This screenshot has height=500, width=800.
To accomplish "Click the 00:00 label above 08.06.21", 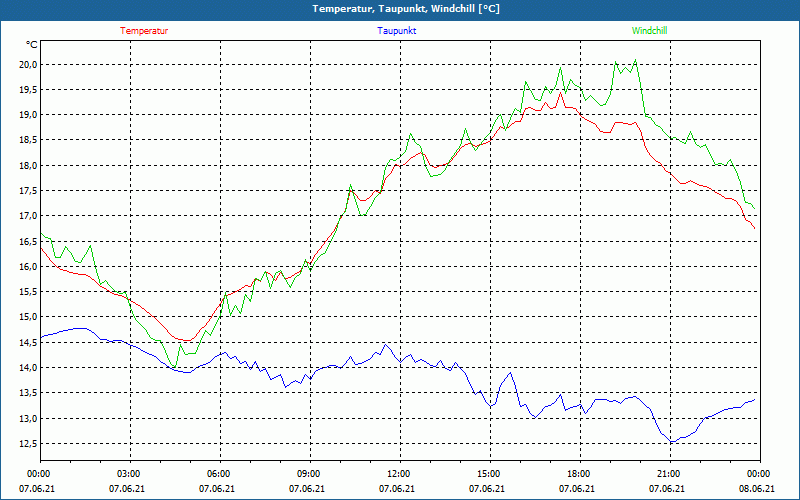I will pos(758,474).
